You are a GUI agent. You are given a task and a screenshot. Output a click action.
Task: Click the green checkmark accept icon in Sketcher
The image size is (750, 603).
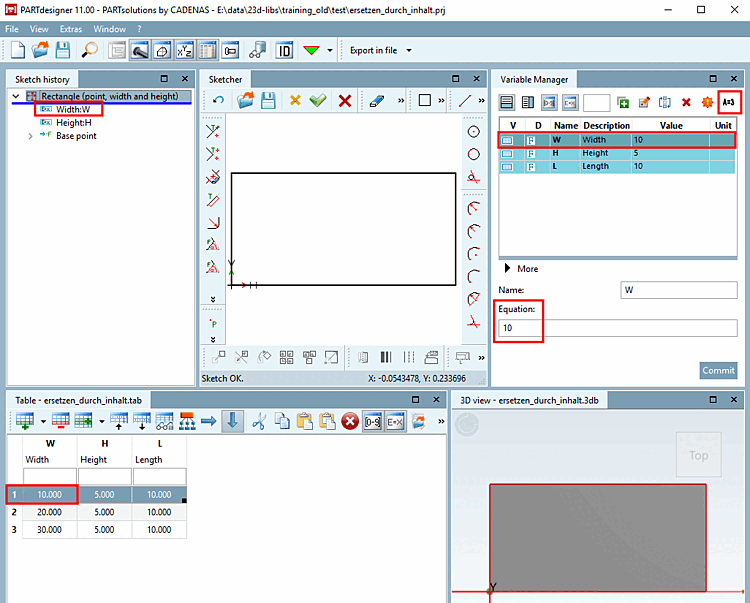point(318,100)
